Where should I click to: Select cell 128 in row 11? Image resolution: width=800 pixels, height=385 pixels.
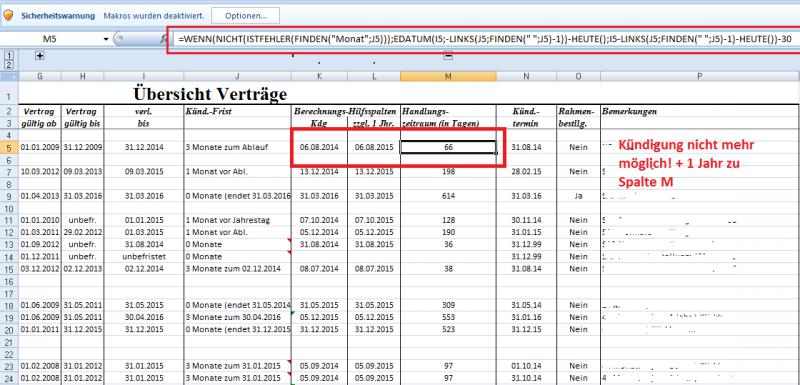pos(448,220)
